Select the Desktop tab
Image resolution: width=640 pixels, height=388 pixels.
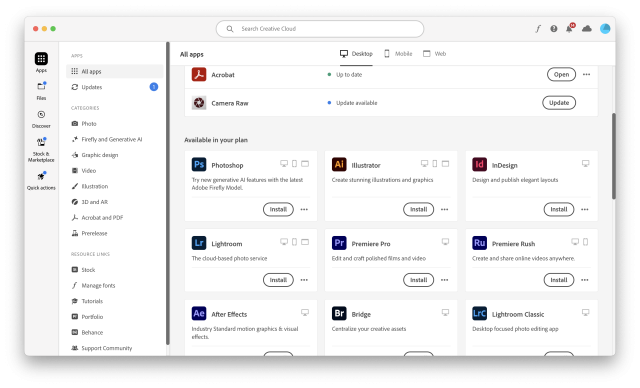356,54
